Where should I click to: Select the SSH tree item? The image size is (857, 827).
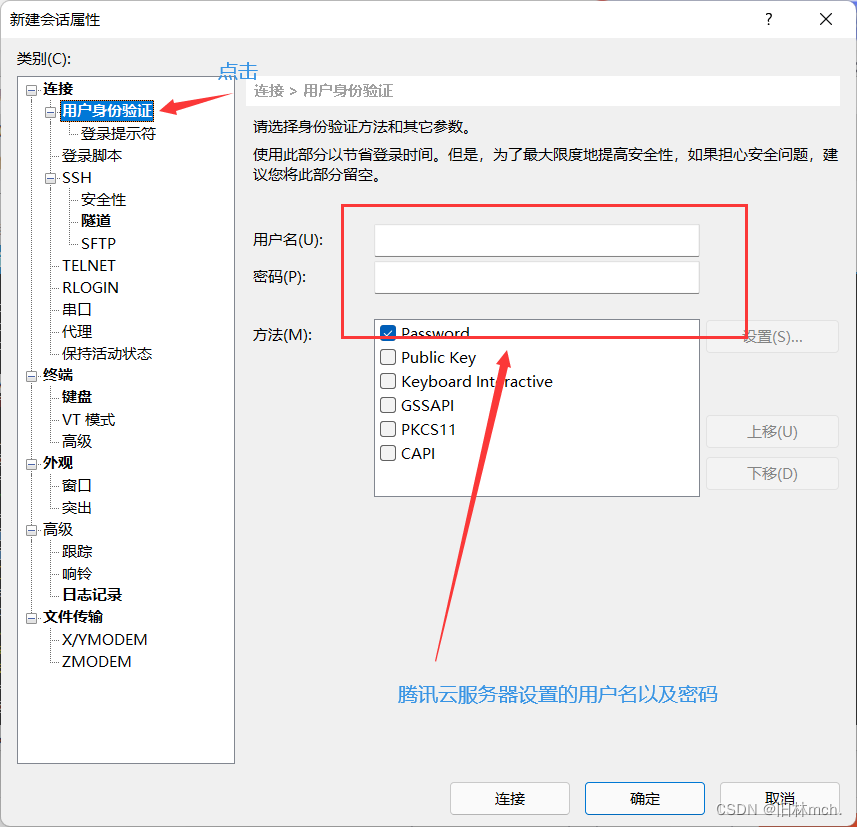[x=77, y=178]
